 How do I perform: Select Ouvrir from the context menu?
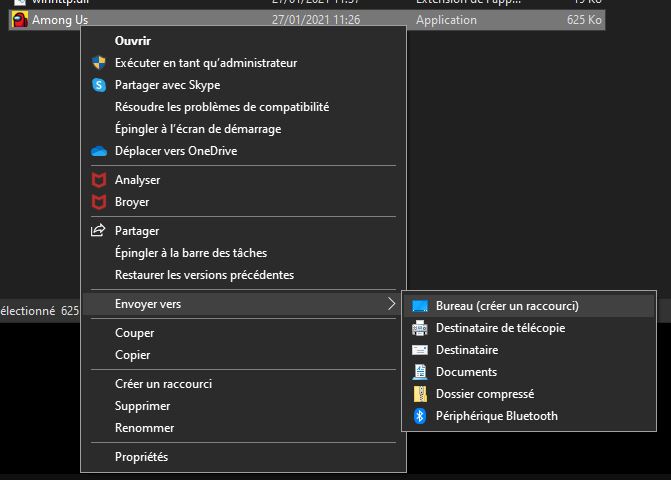point(133,41)
